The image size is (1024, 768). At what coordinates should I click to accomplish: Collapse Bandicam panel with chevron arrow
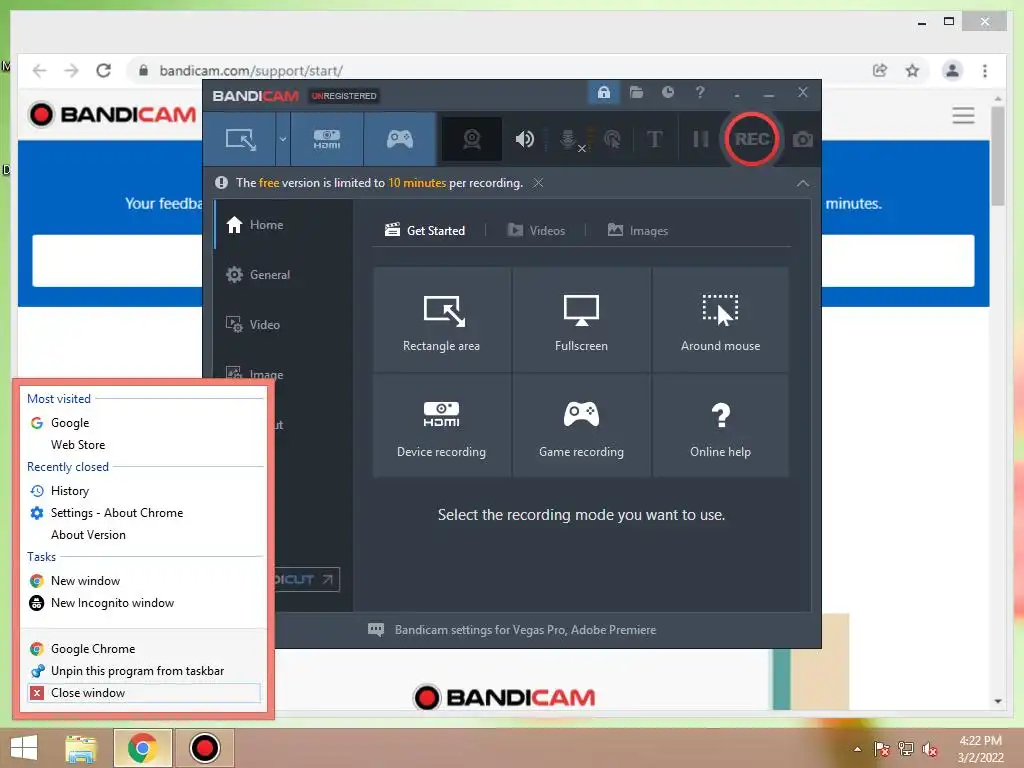[803, 184]
